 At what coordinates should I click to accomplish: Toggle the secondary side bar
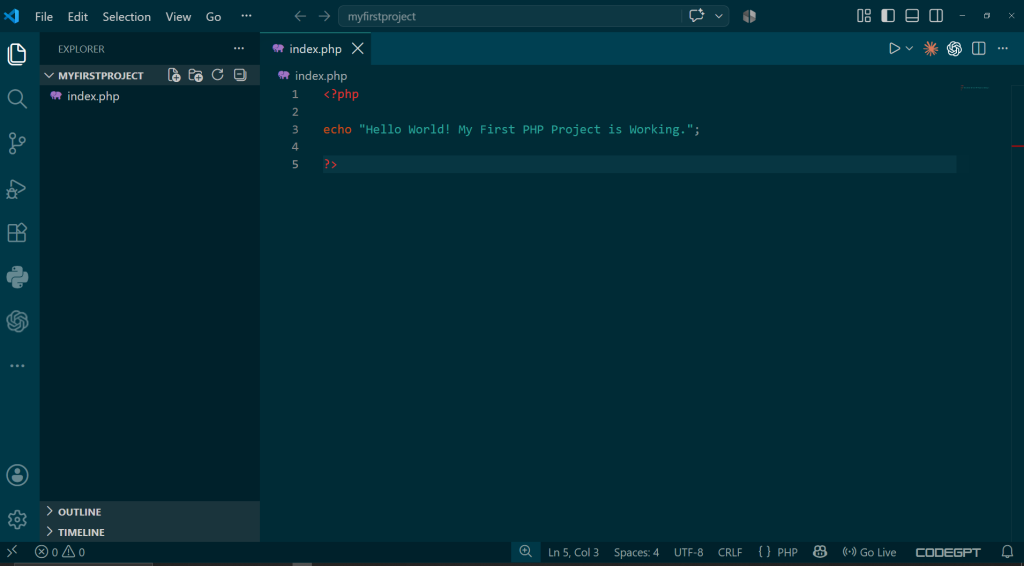pos(936,16)
